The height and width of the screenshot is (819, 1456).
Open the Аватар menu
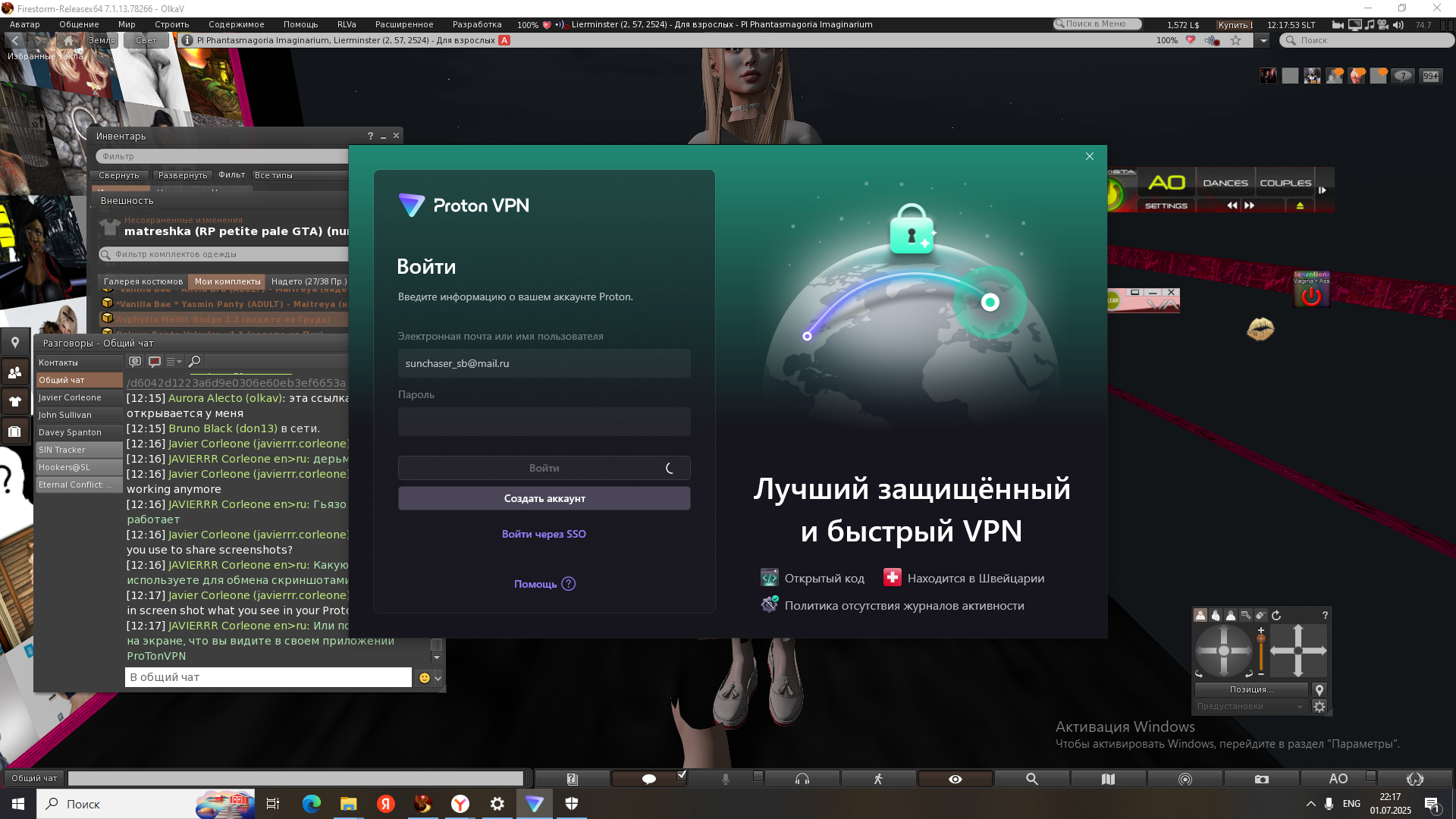(25, 24)
